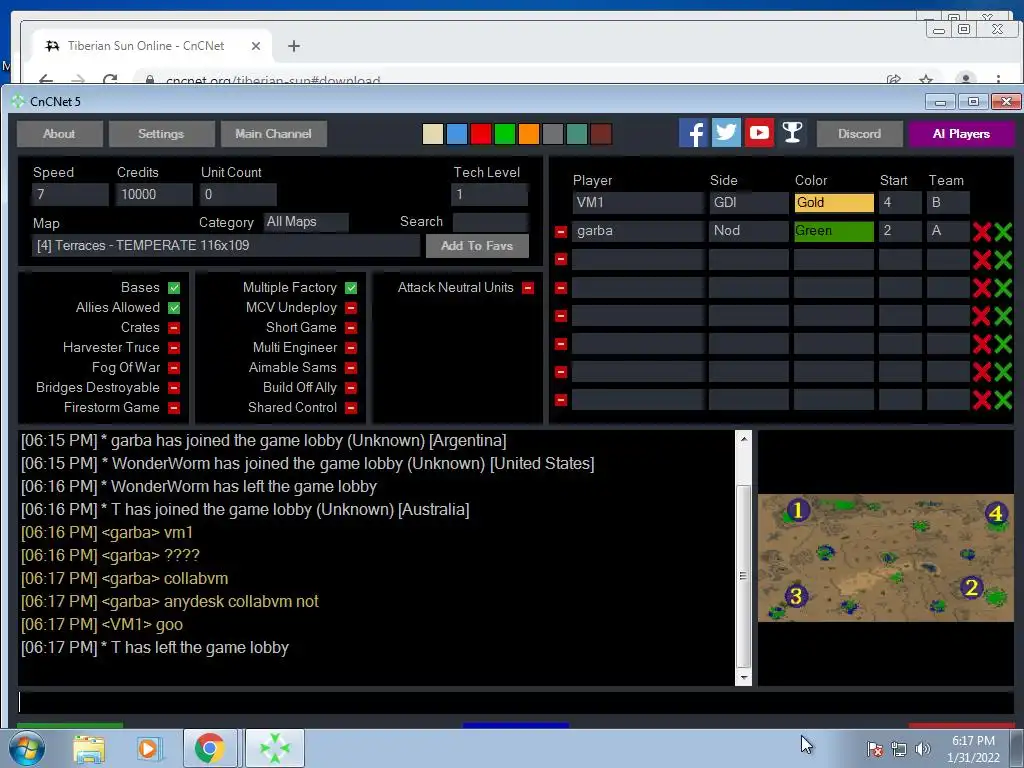This screenshot has height=768, width=1024.
Task: Open VM1's Side dropdown showing GDI
Action: tap(748, 202)
